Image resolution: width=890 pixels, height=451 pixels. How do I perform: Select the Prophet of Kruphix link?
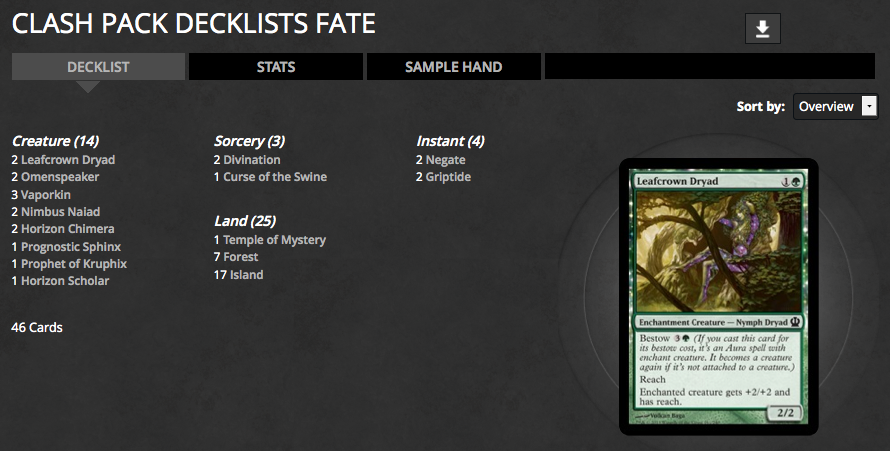(74, 264)
